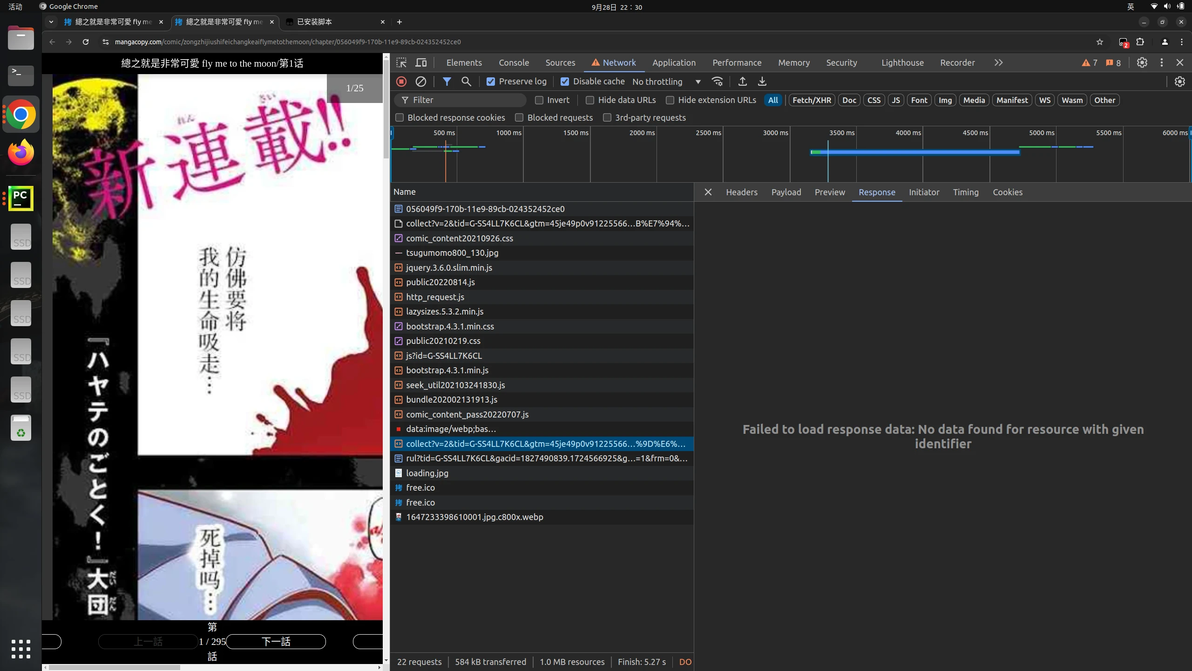Uncheck Preserve log
The image size is (1192, 671).
pos(490,81)
